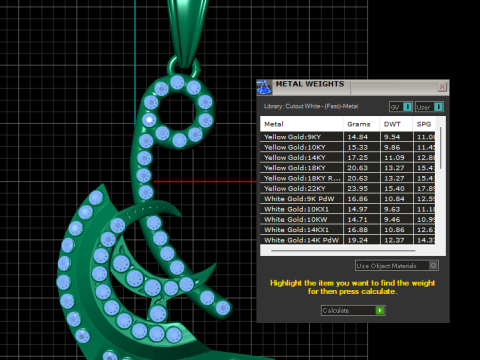The height and width of the screenshot is (360, 480).
Task: Close the Metal Weights dialog
Action: [x=442, y=87]
